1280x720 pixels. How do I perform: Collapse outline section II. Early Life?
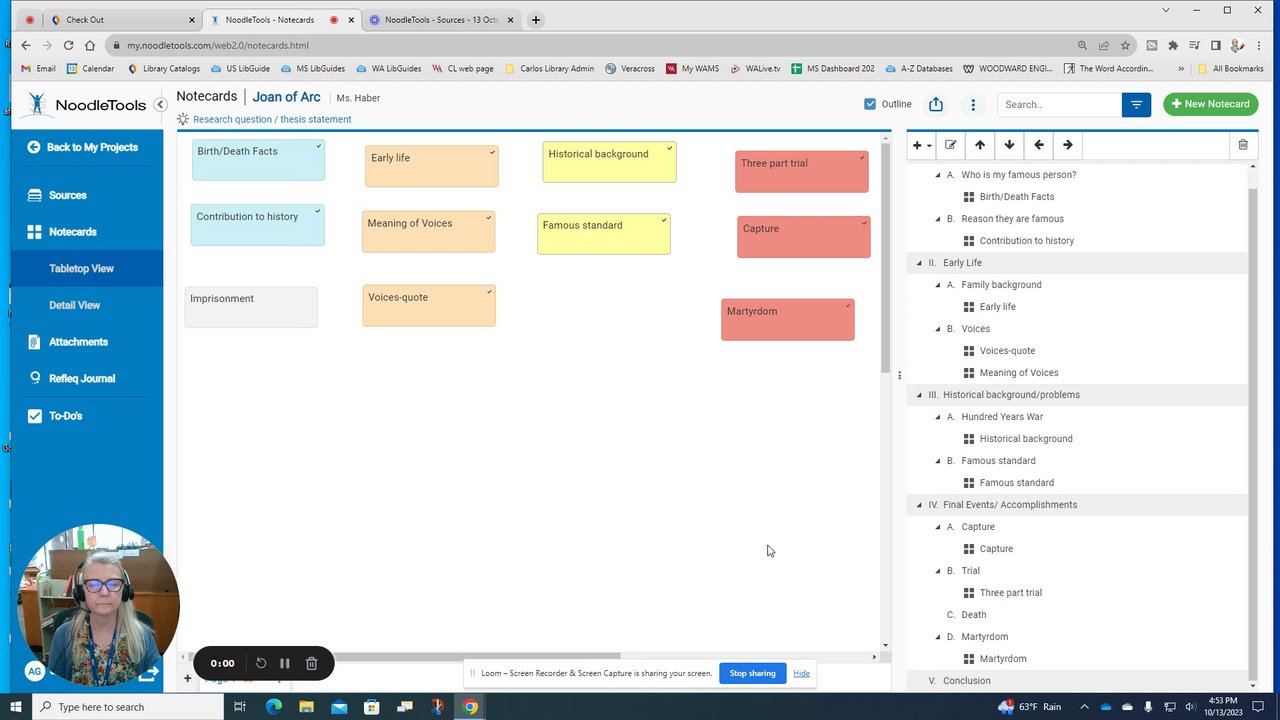coord(919,263)
